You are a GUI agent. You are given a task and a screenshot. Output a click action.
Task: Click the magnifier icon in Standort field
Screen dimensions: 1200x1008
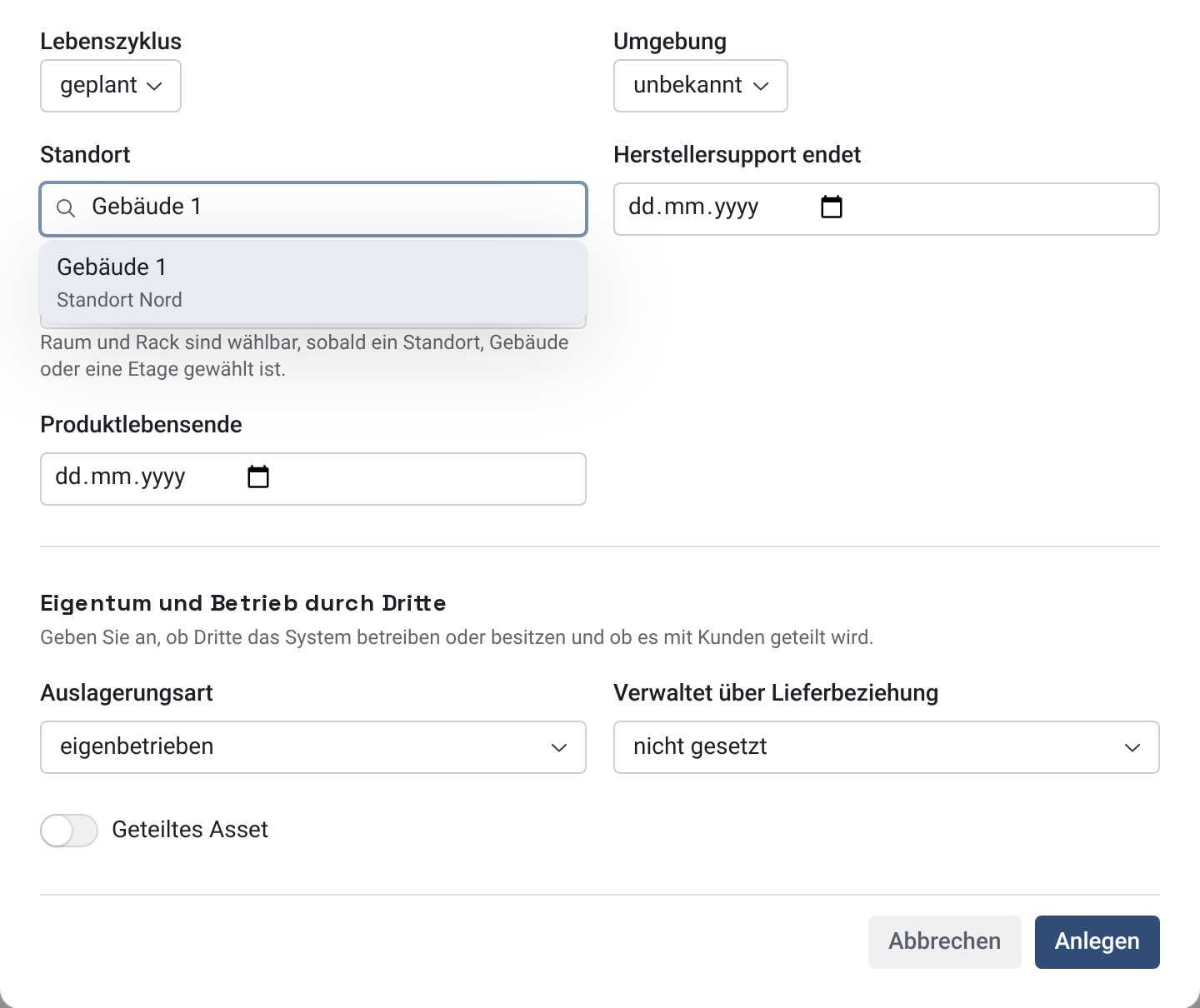point(66,208)
